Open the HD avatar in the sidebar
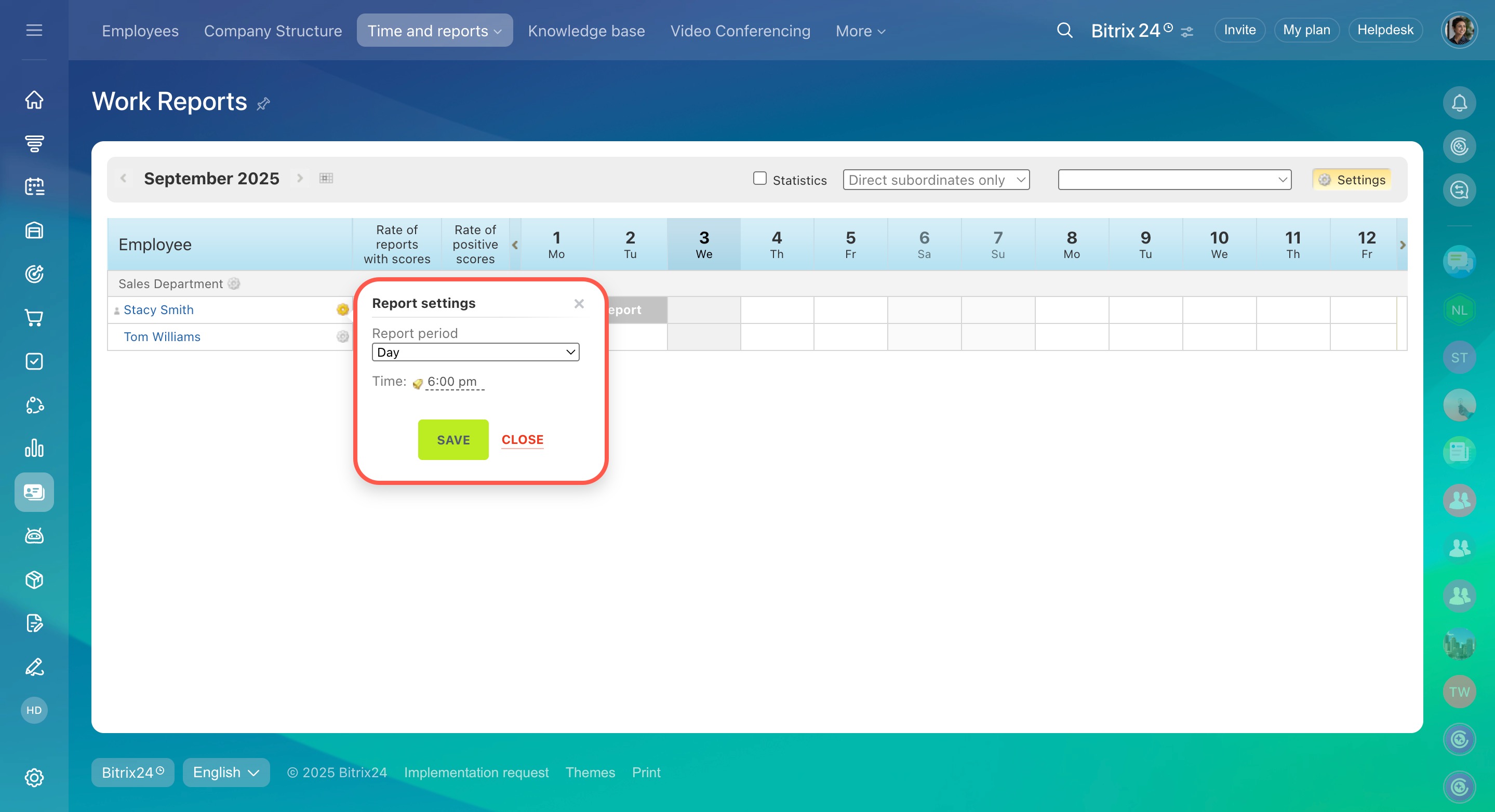The image size is (1495, 812). click(34, 710)
